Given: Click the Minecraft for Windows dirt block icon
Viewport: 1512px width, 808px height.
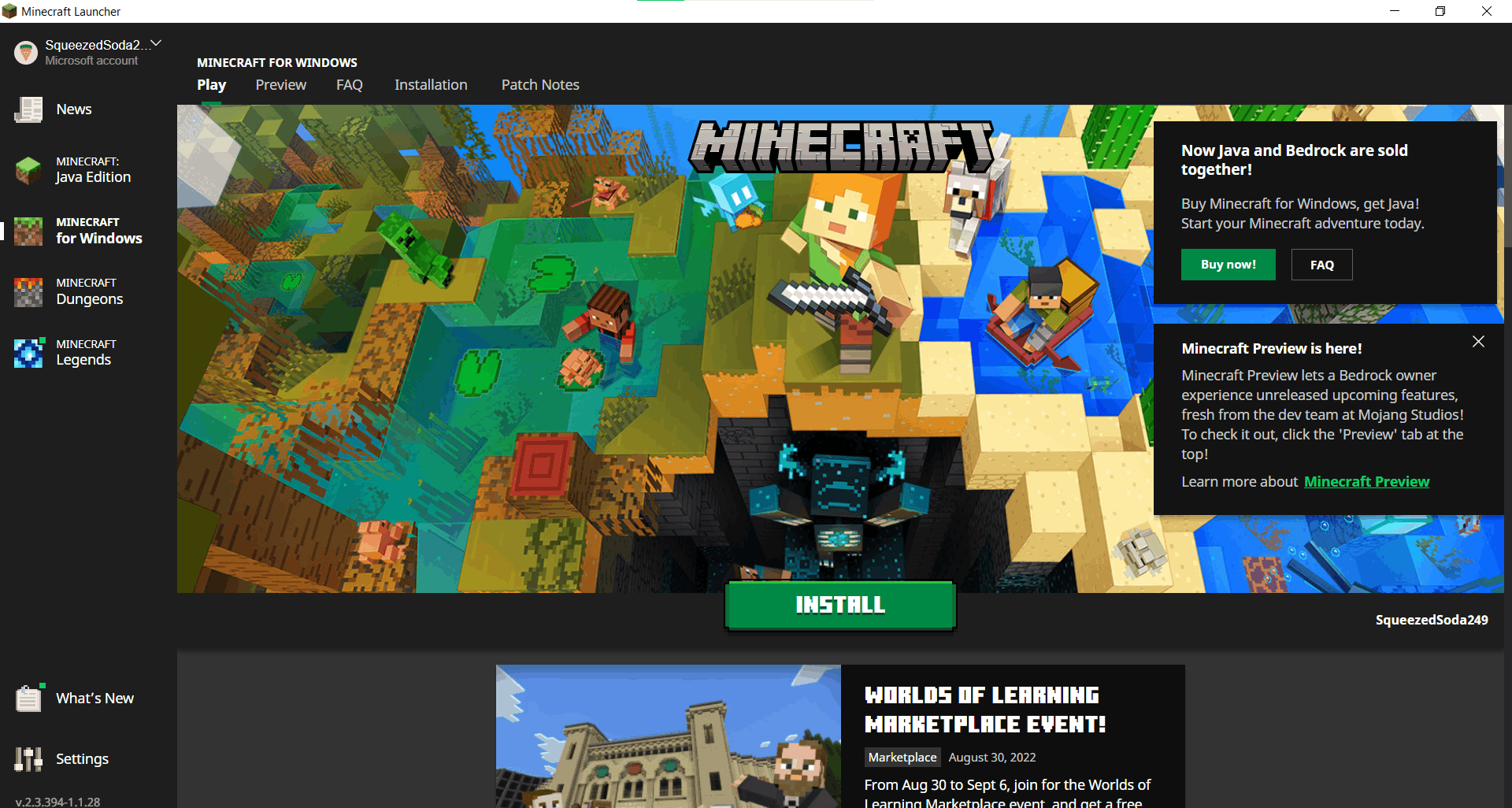Looking at the screenshot, I should pyautogui.click(x=28, y=231).
